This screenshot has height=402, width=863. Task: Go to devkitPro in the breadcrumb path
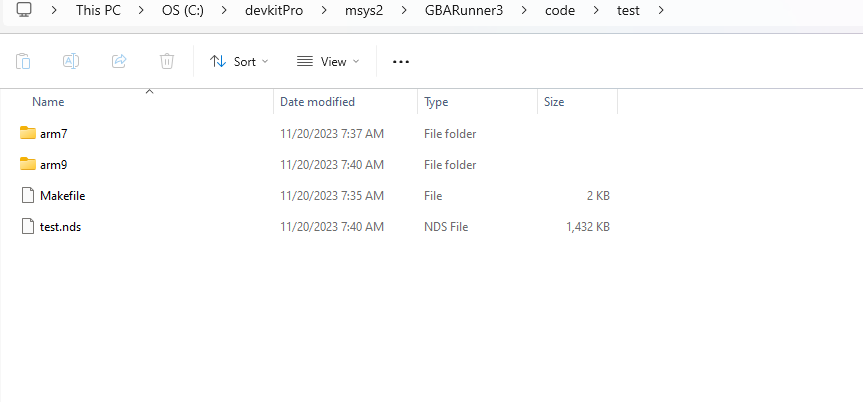[274, 10]
